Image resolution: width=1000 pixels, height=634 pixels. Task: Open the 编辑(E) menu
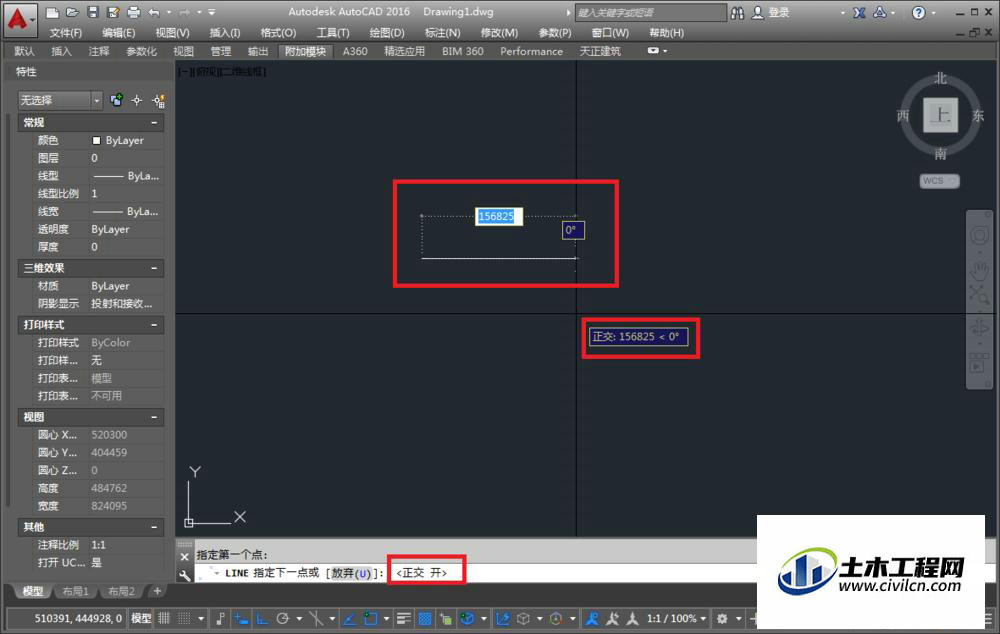click(119, 33)
